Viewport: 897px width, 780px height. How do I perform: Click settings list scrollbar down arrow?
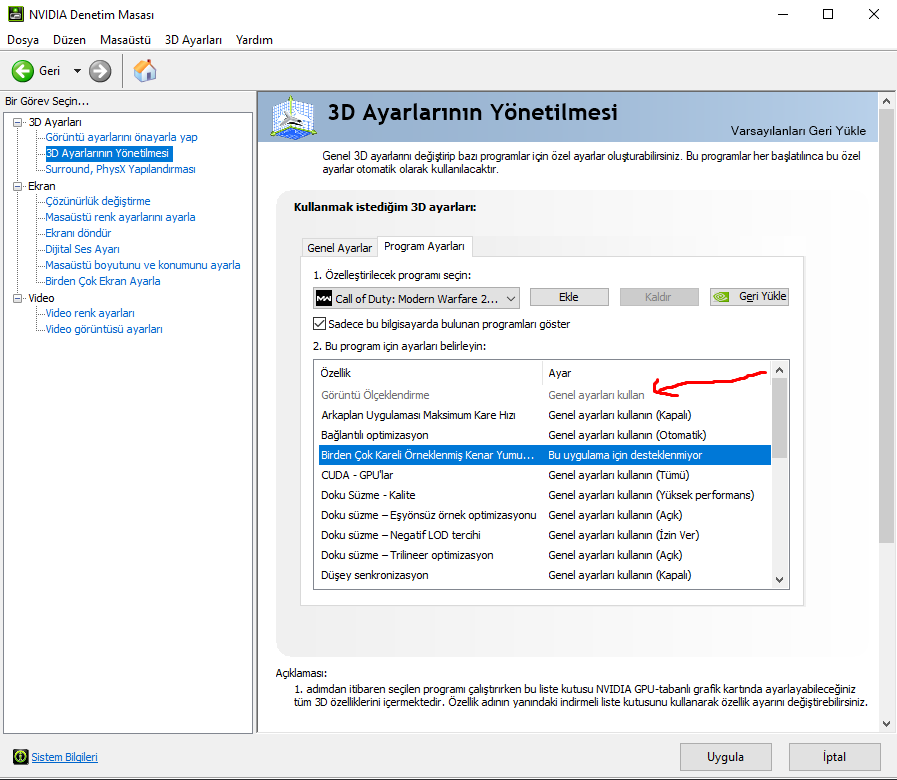coord(779,580)
